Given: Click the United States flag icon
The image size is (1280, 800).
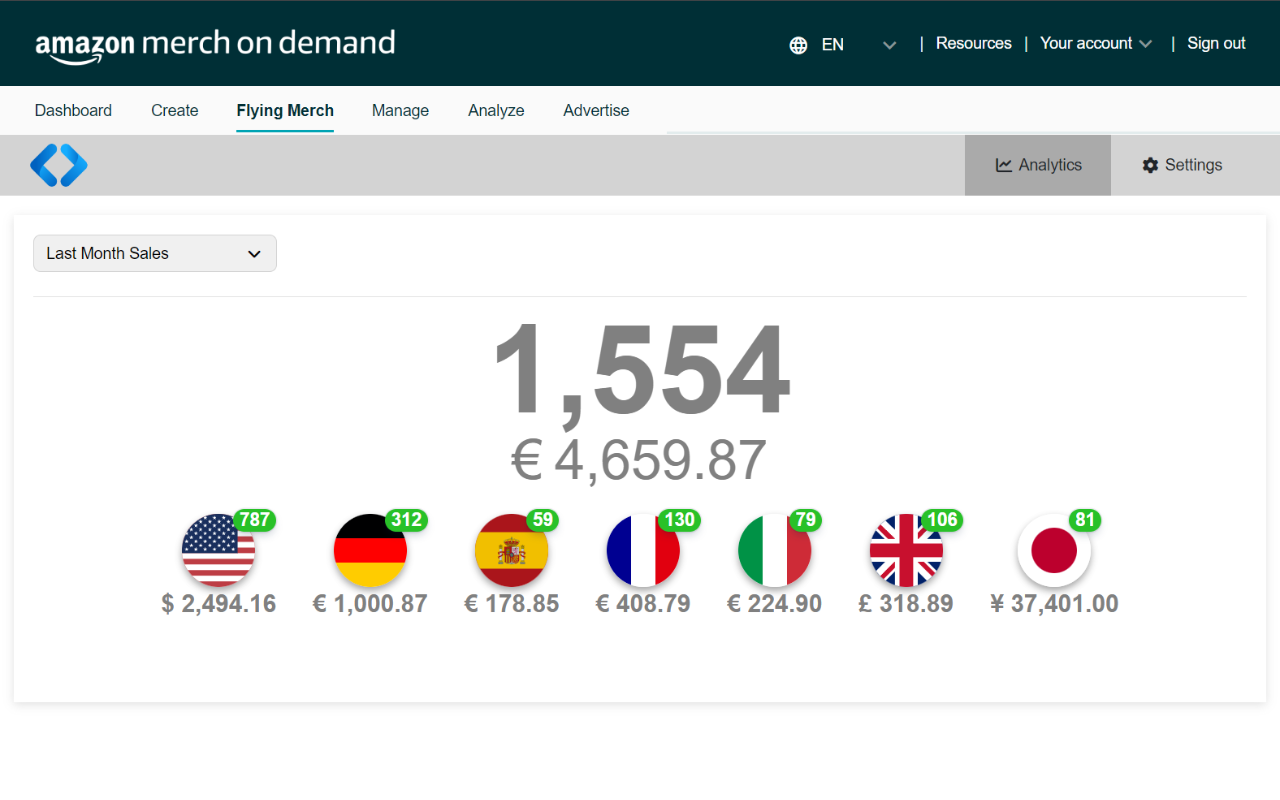Looking at the screenshot, I should [x=218, y=550].
